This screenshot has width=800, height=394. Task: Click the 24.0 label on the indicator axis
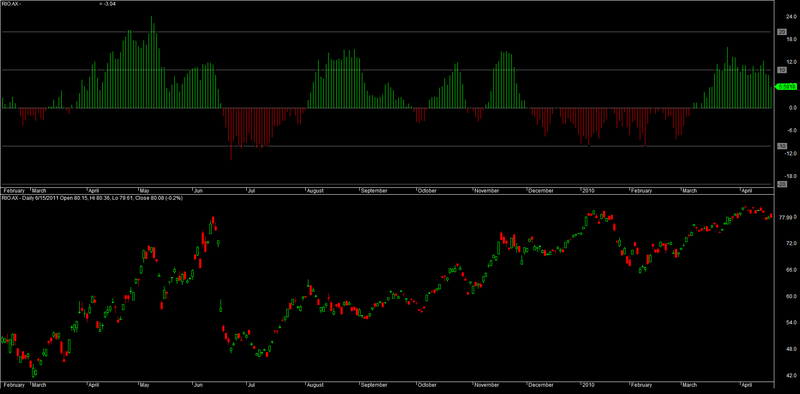click(792, 16)
